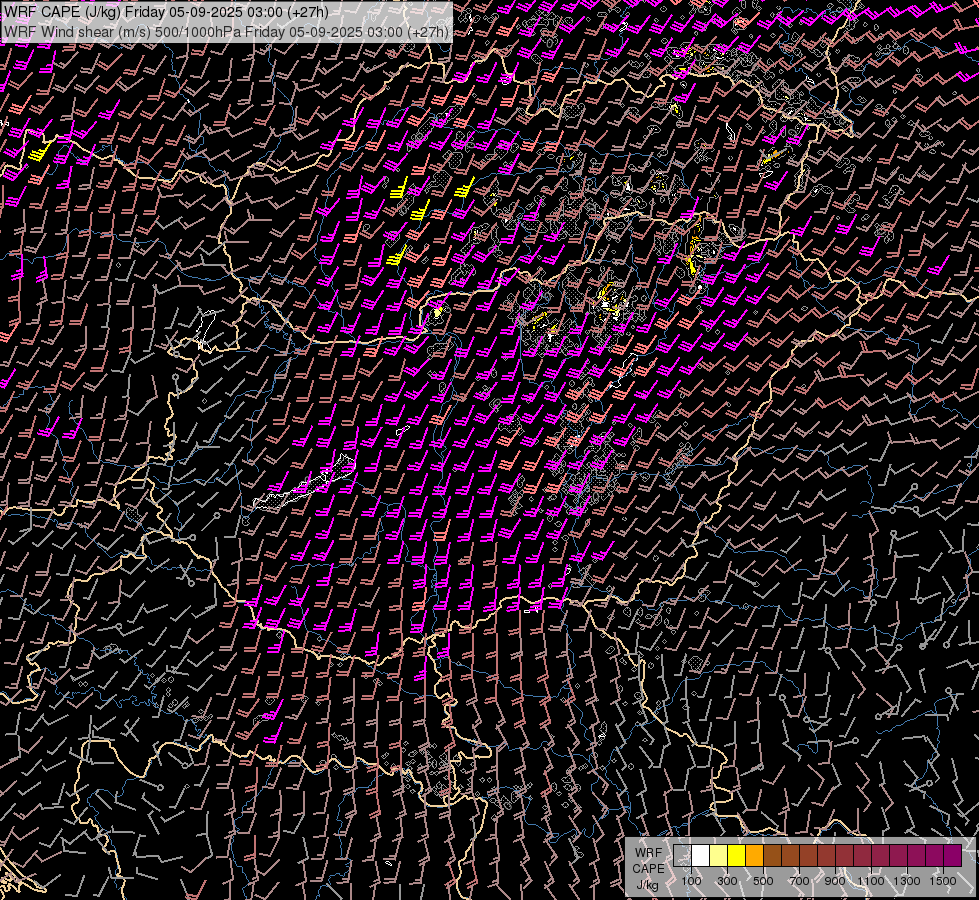This screenshot has height=900, width=979.
Task: Click the legend value label 900
Action: coord(835,881)
